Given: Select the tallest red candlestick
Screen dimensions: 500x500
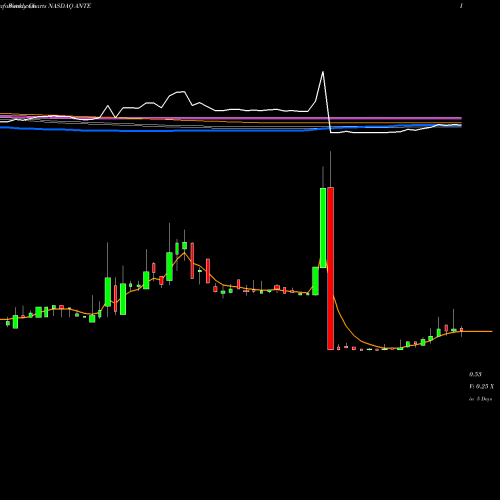Looking at the screenshot, I should 330,268.
